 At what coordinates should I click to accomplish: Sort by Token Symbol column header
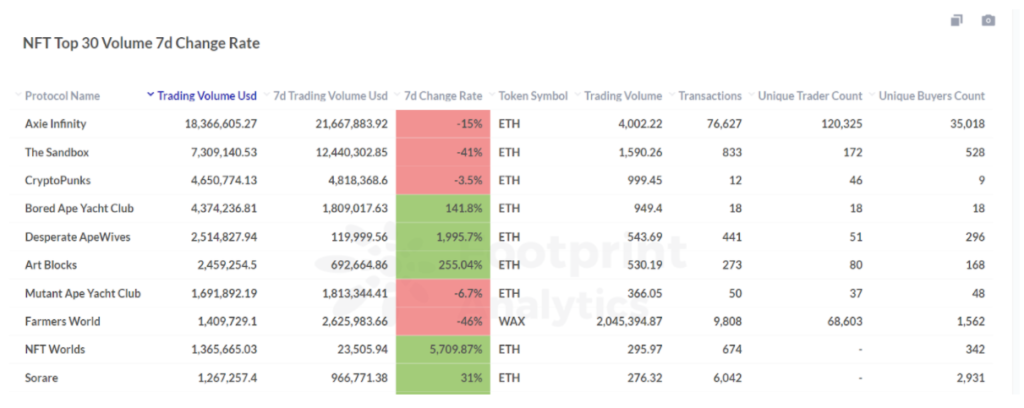533,96
